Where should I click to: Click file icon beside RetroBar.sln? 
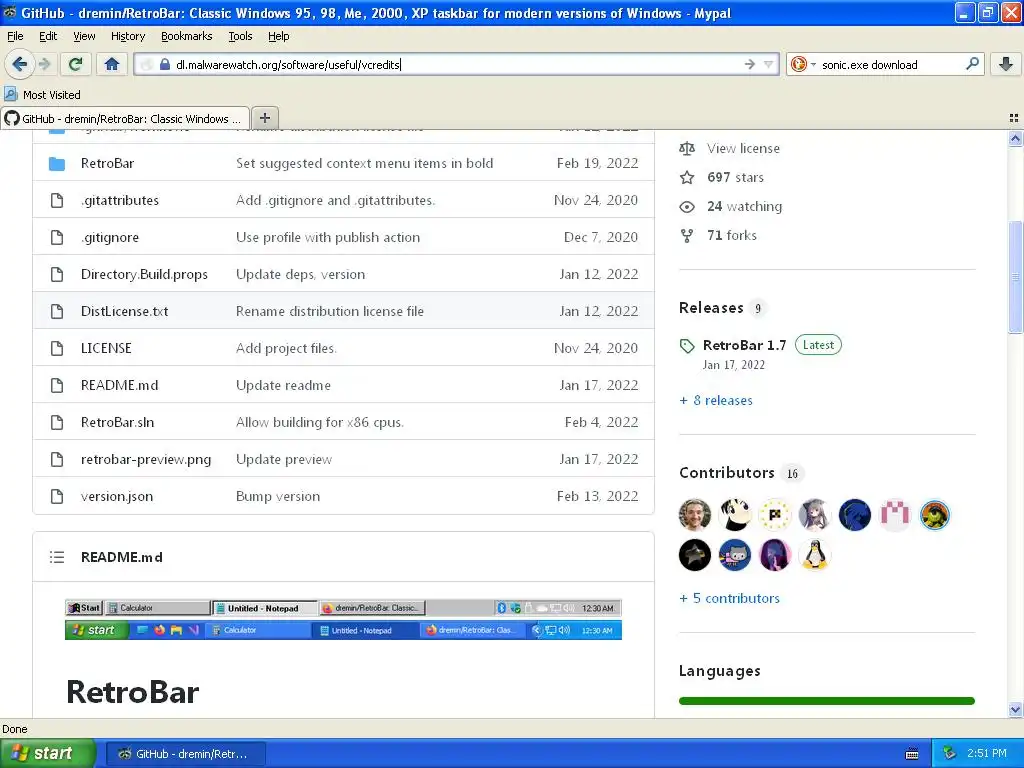(x=57, y=423)
